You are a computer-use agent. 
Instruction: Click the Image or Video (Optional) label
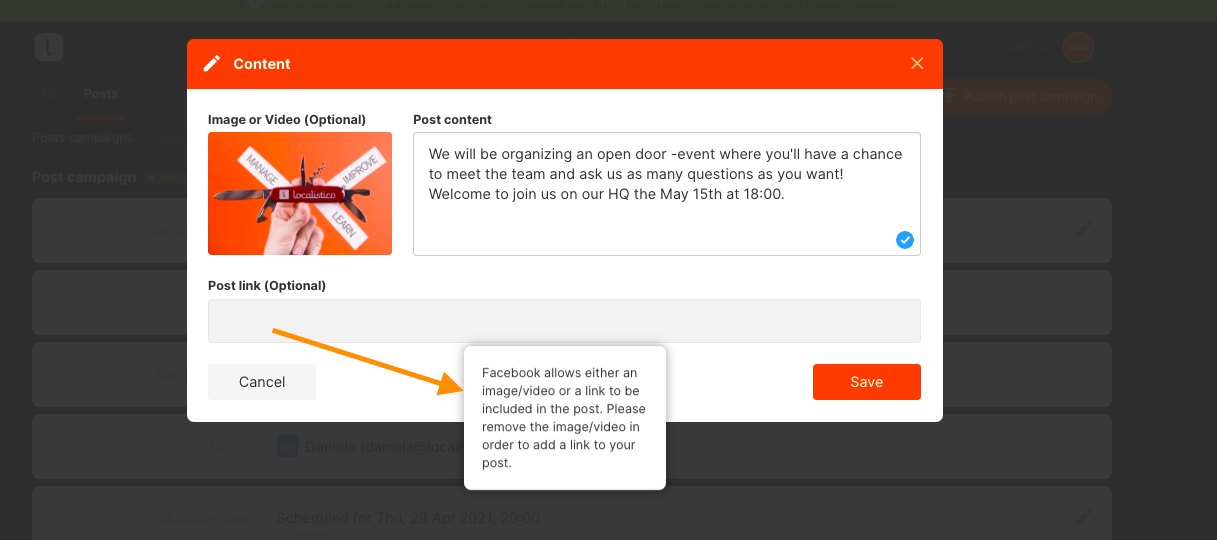coord(287,120)
